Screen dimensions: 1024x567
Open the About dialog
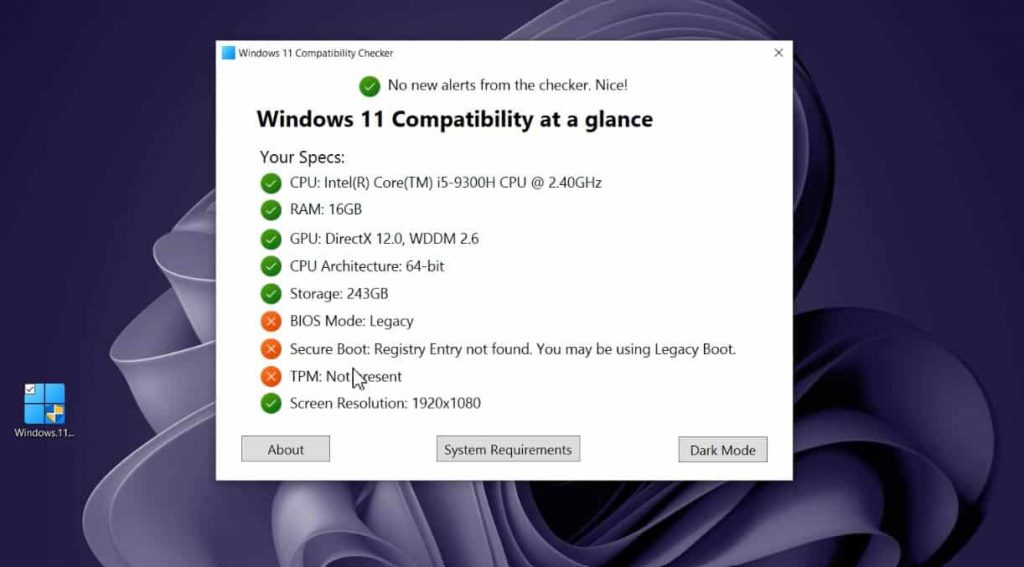point(285,449)
